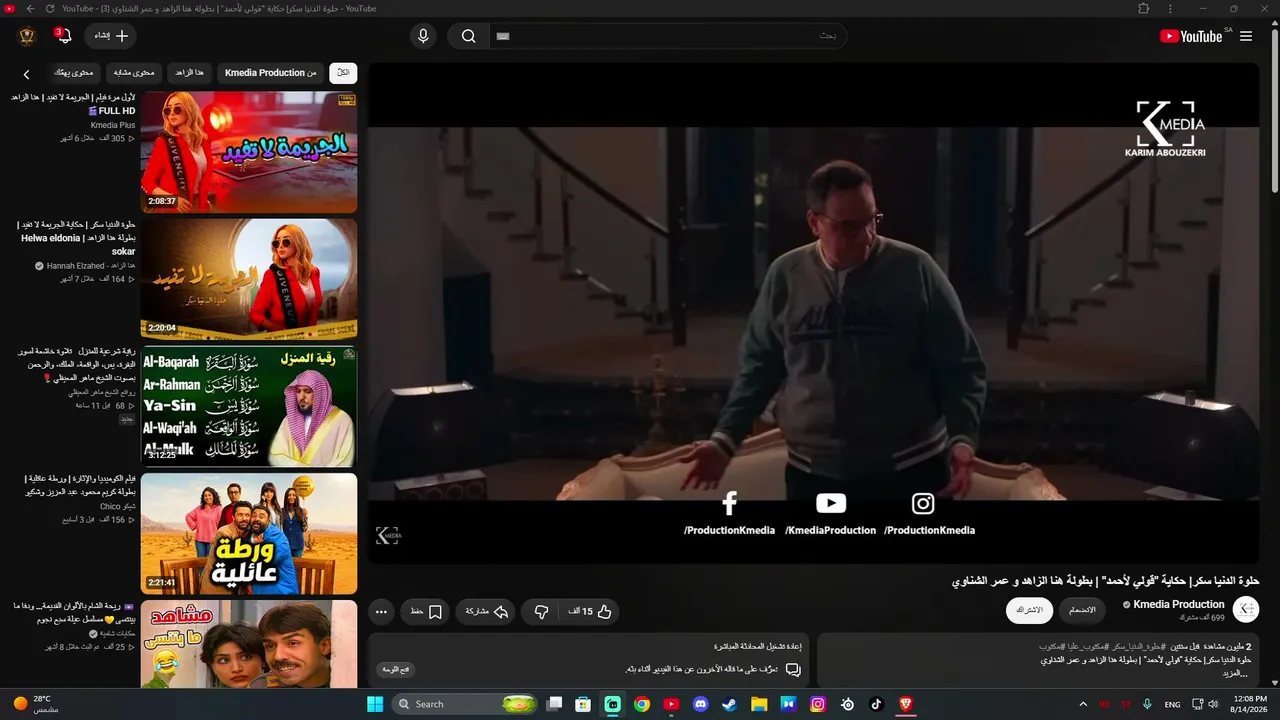
Task: Select the "محتوى مشابه" filter chip
Action: coord(134,73)
